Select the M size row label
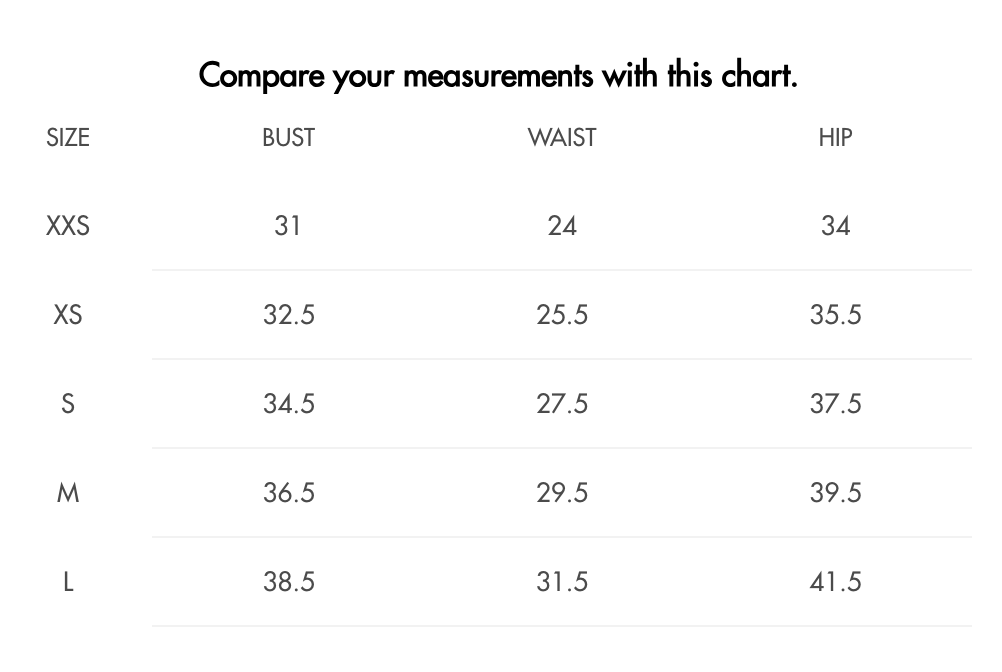This screenshot has height=672, width=1002. tap(68, 493)
